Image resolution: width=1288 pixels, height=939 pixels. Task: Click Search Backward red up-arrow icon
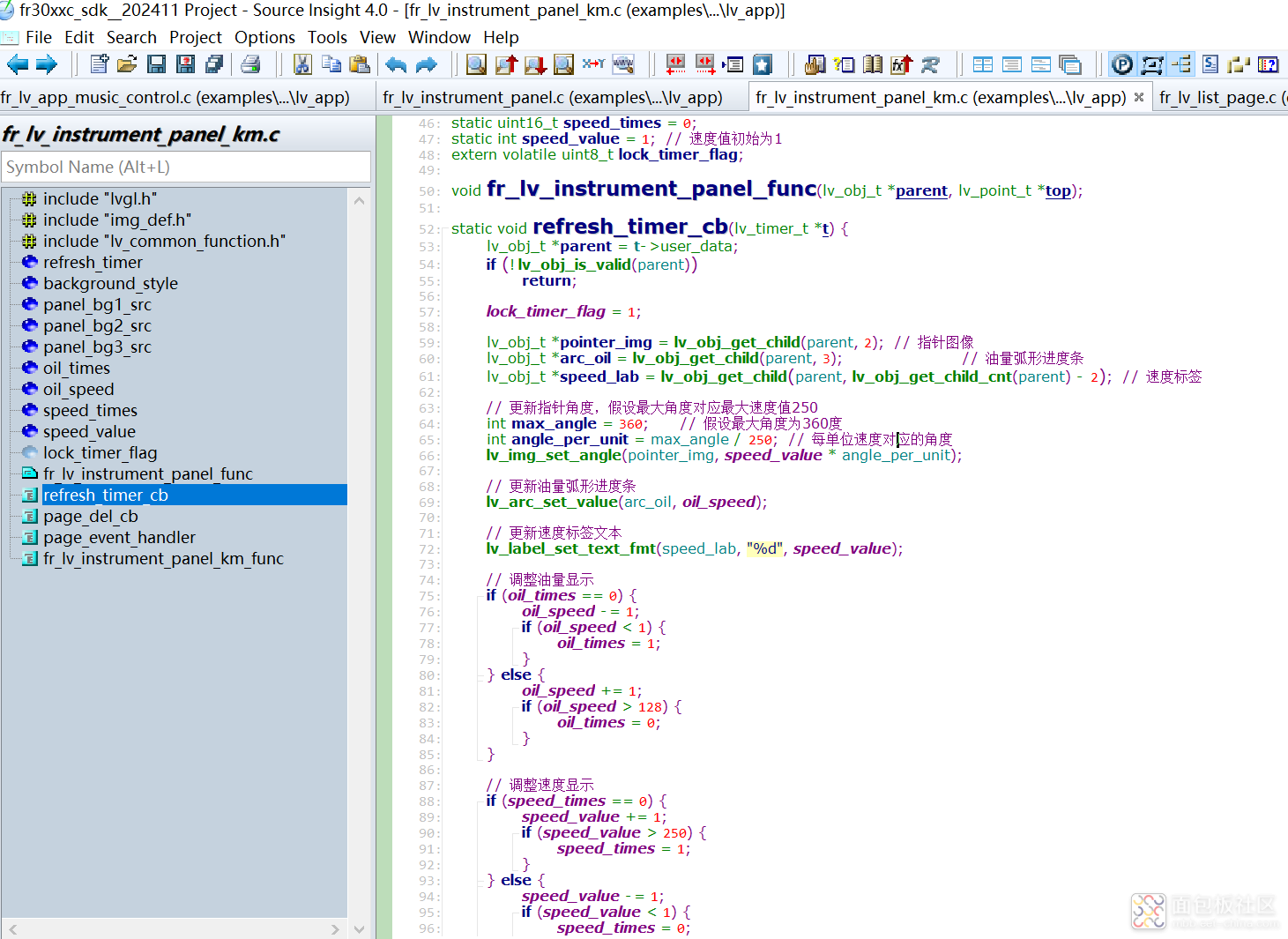[506, 64]
